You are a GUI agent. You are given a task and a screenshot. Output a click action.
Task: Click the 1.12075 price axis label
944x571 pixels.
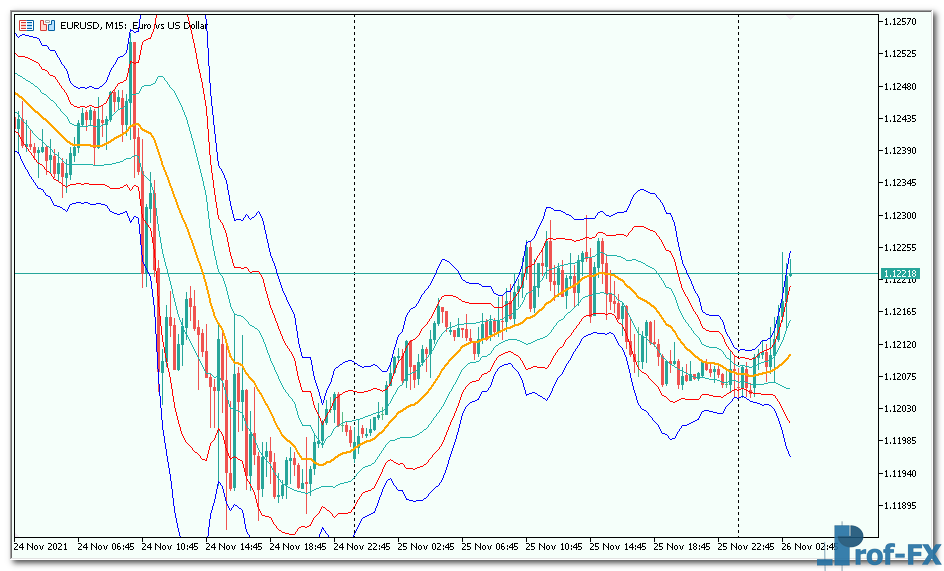[900, 376]
